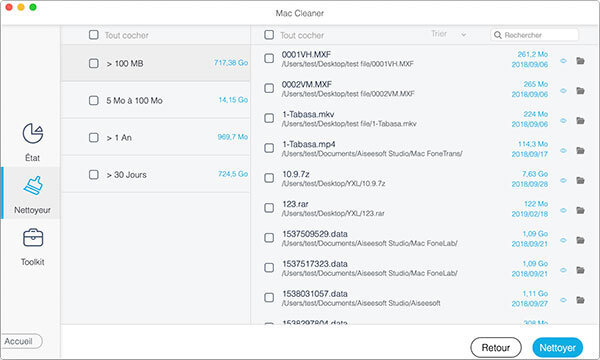Select the > 30 Jours row

pos(155,174)
